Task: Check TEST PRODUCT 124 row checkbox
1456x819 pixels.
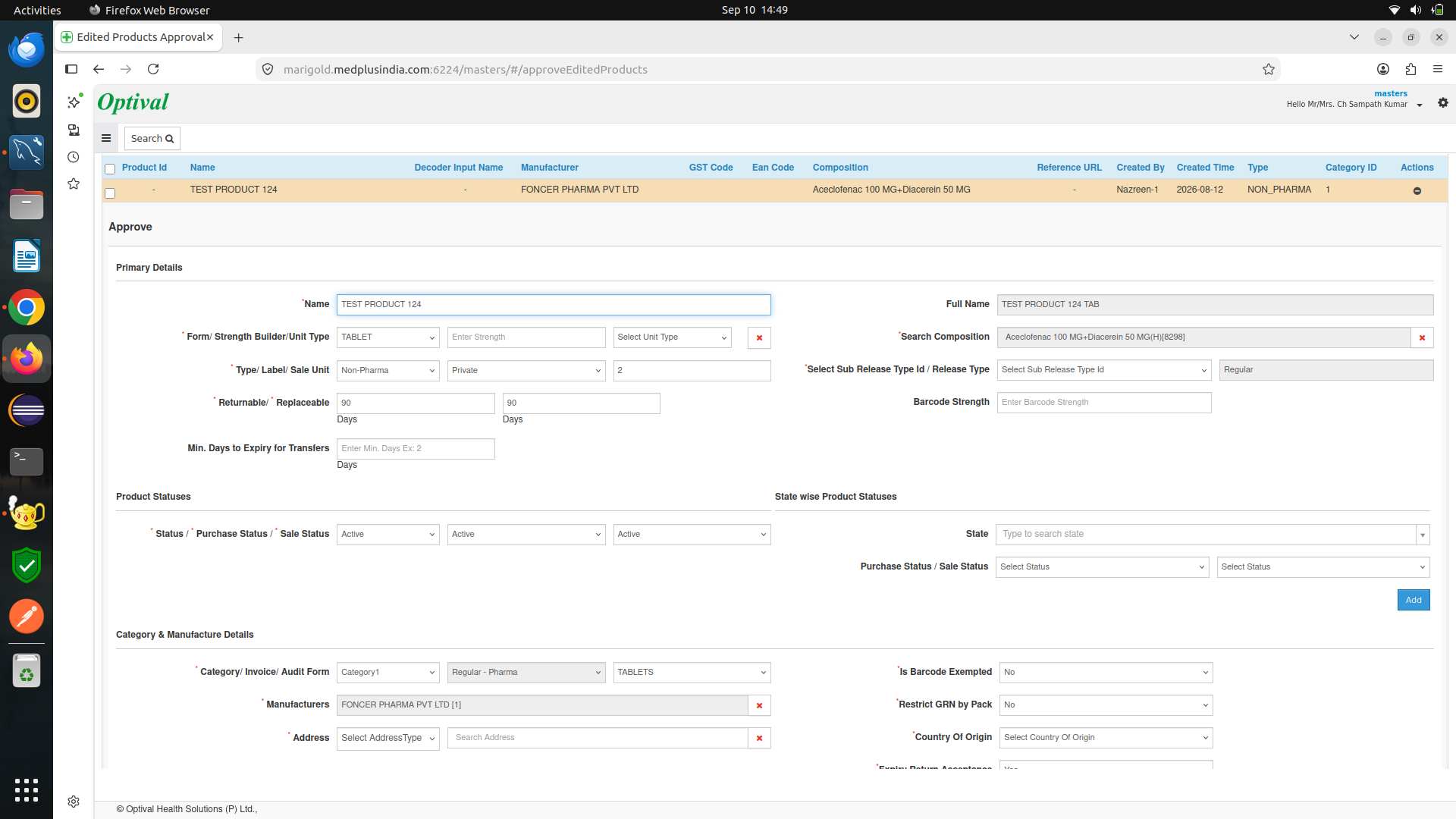Action: (x=110, y=193)
